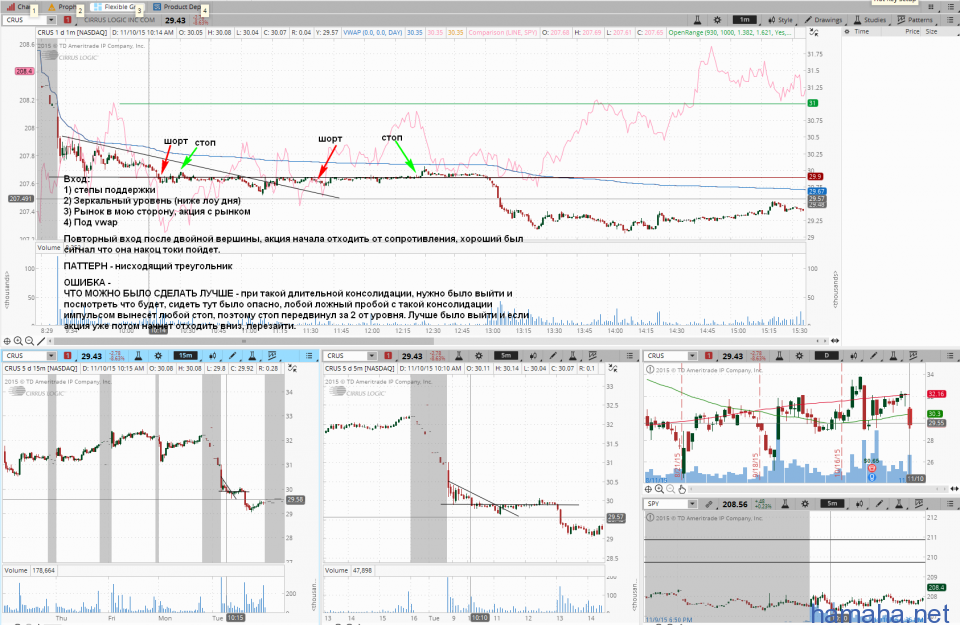
Task: Open Time and Sales column settings gear
Action: (847, 31)
